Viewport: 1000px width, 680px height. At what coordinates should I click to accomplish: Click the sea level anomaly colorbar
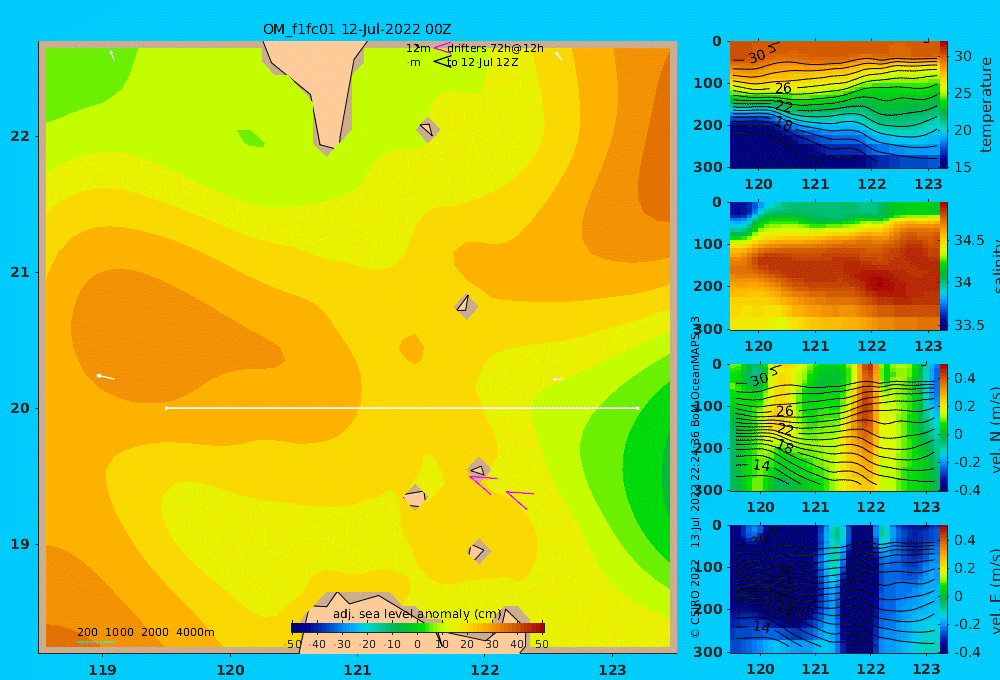tap(417, 628)
